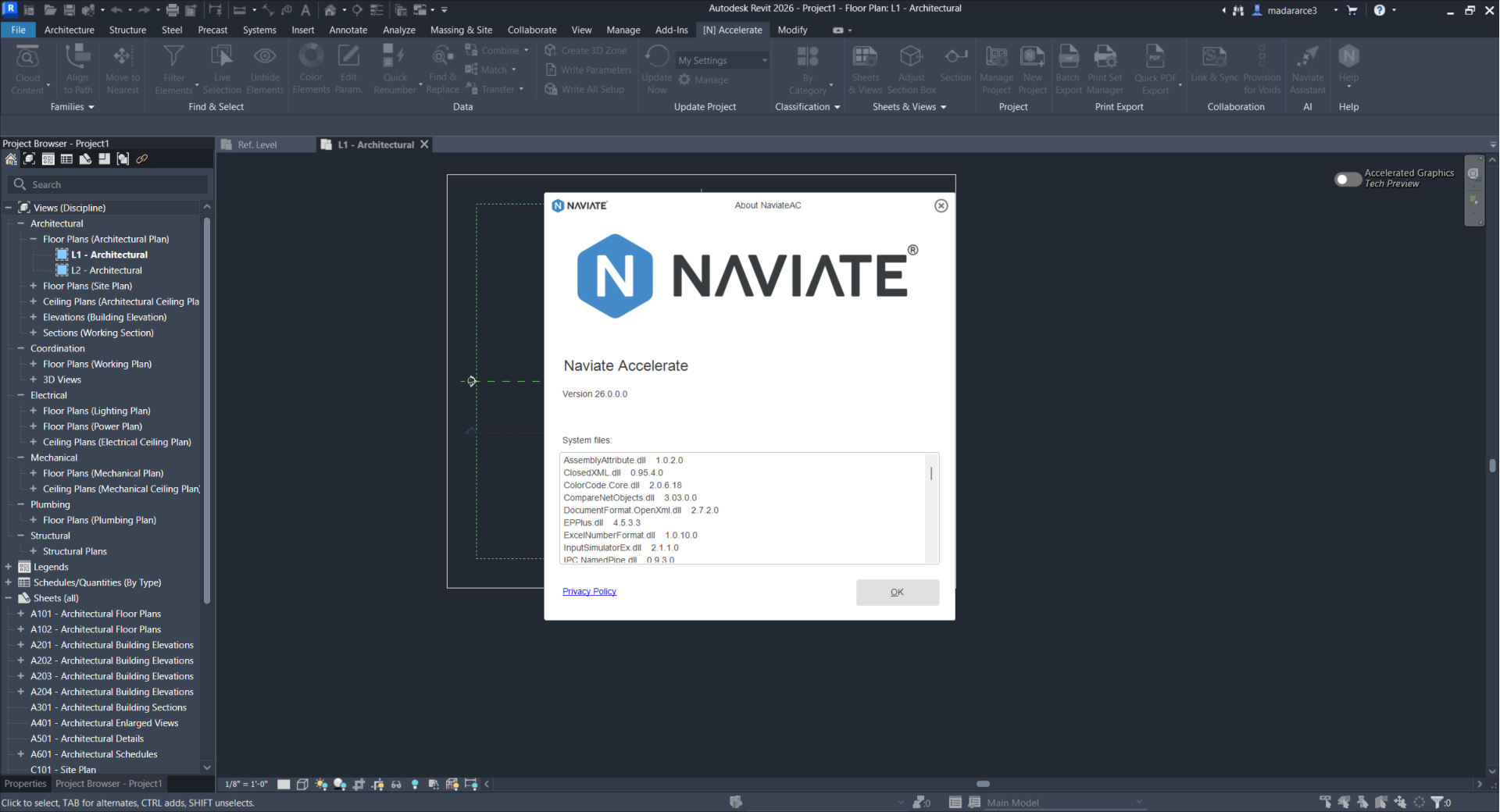
Task: Expand the Legends node
Action: click(8, 567)
